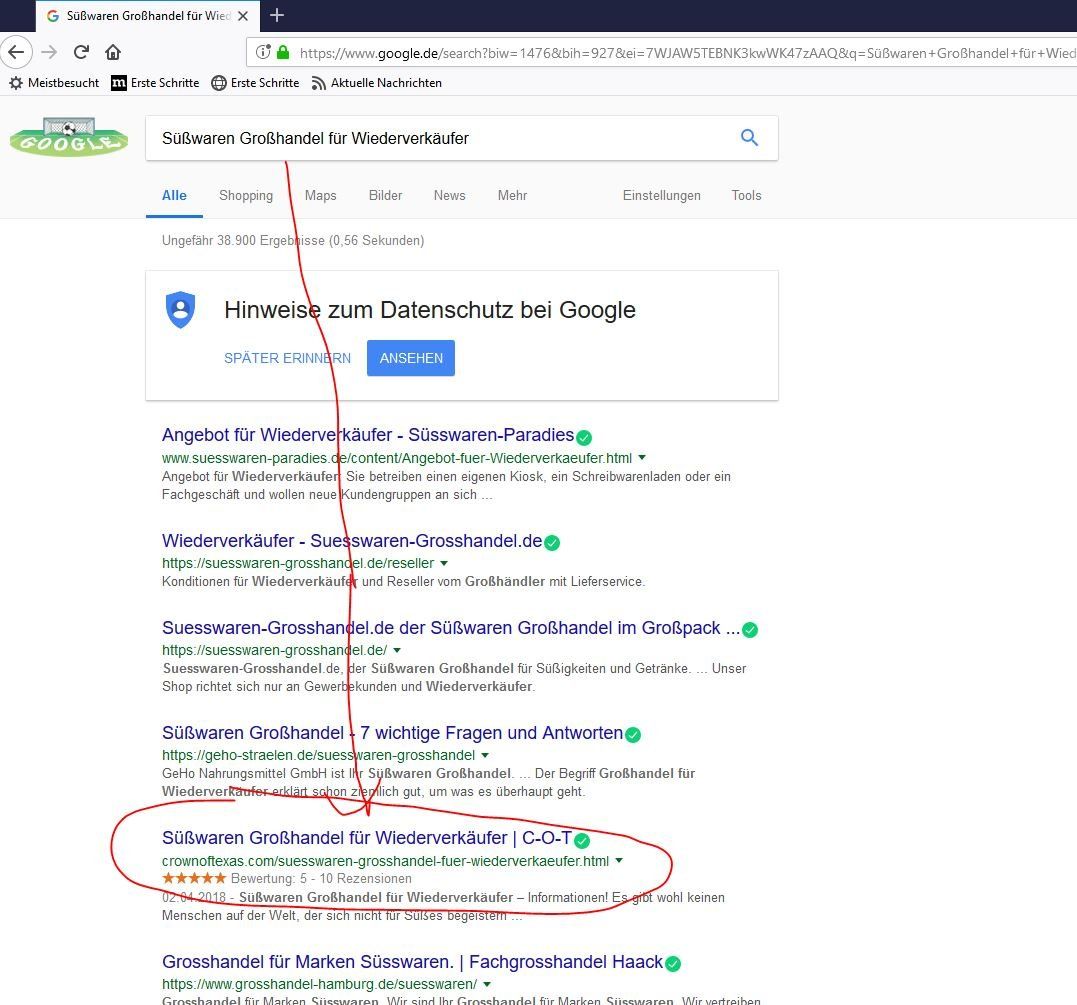Open Wiederverkäufer - Suesswaren-Grosshandel.de result

(352, 541)
